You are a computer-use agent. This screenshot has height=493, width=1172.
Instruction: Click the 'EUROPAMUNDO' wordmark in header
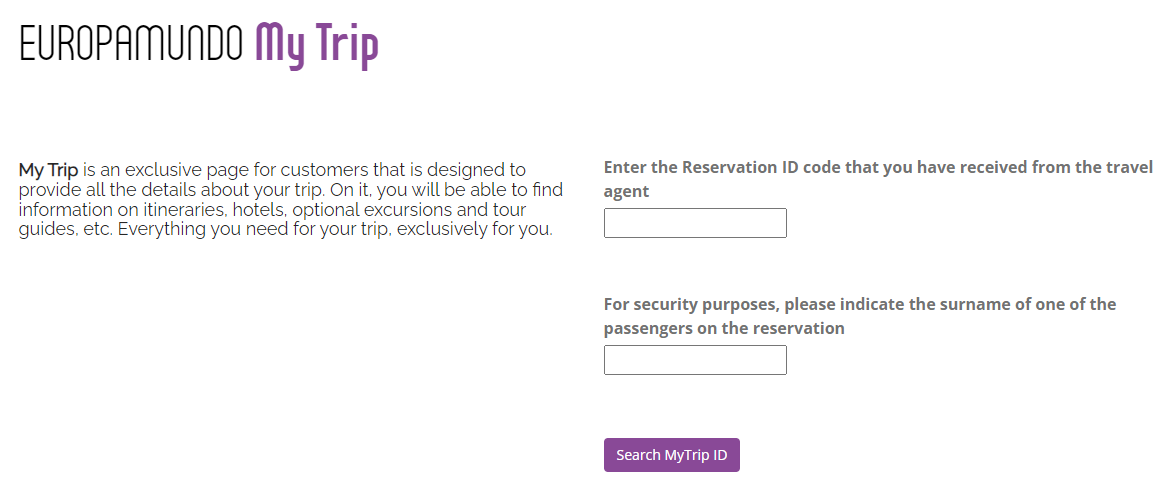131,43
